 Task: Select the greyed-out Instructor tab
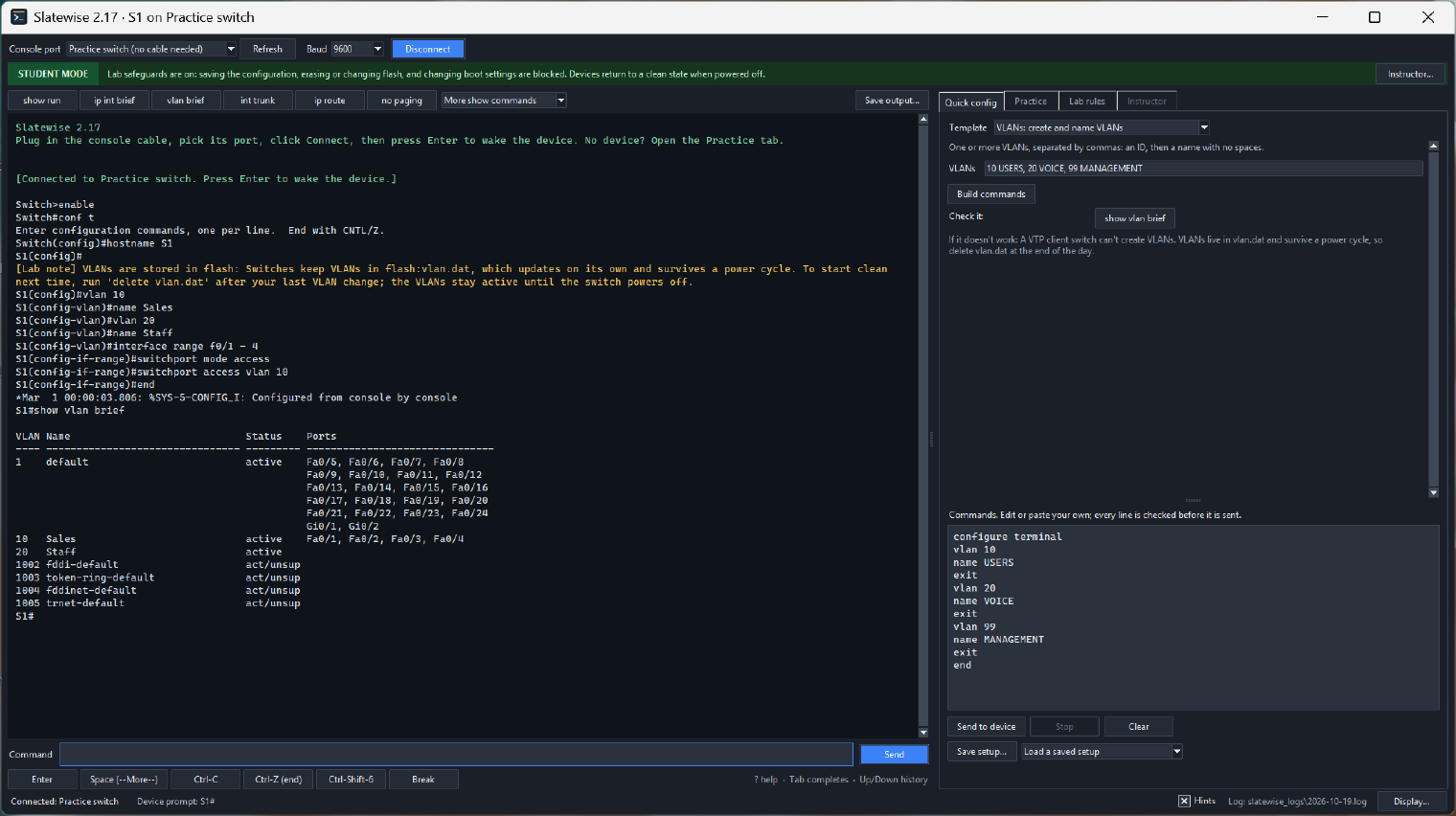pos(1147,102)
